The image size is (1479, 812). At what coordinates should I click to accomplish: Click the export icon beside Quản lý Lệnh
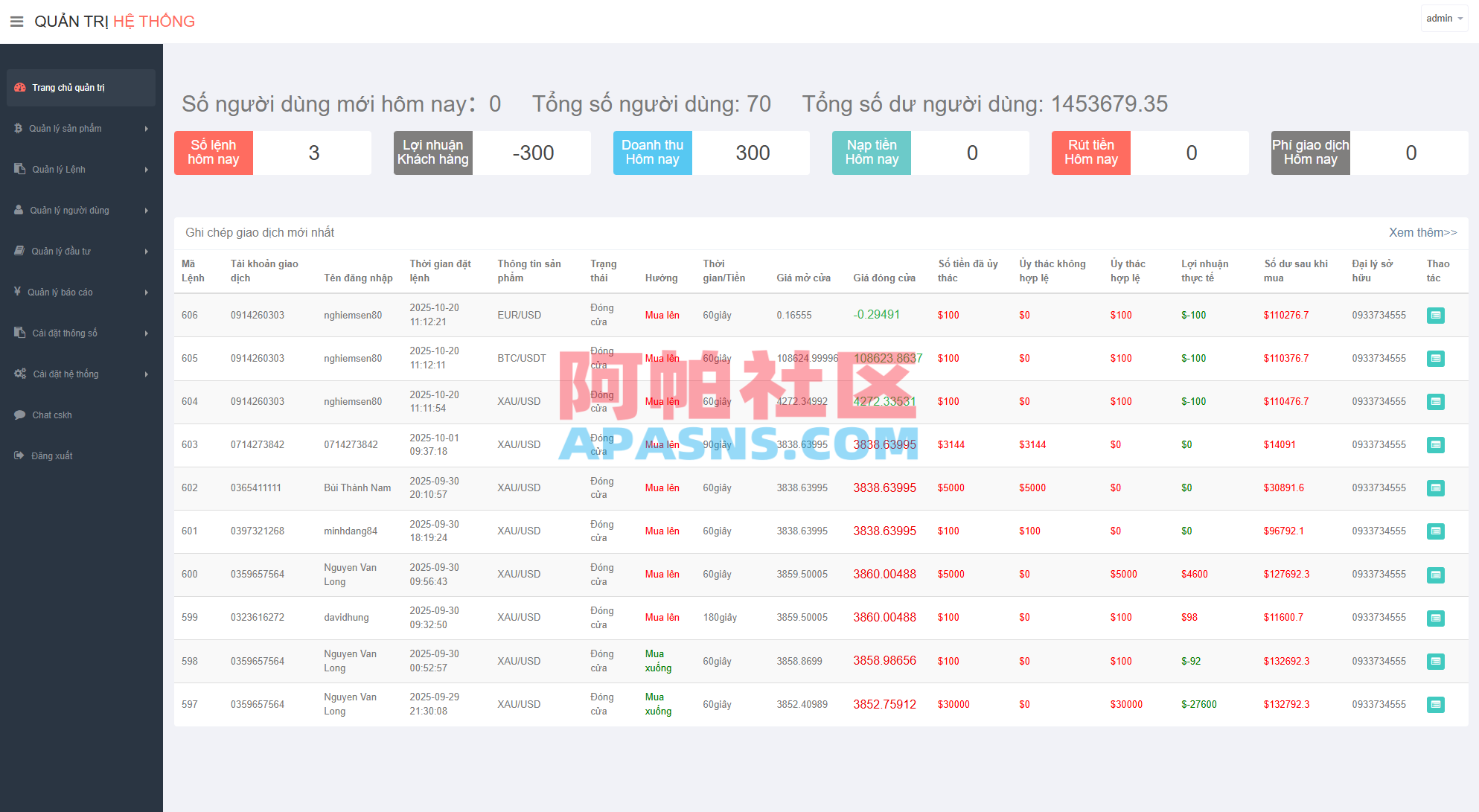click(18, 169)
